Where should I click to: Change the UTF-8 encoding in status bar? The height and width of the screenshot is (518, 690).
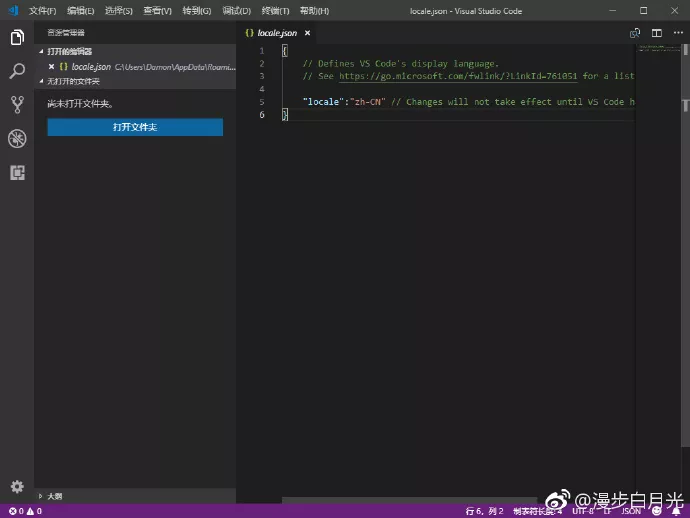coord(583,511)
